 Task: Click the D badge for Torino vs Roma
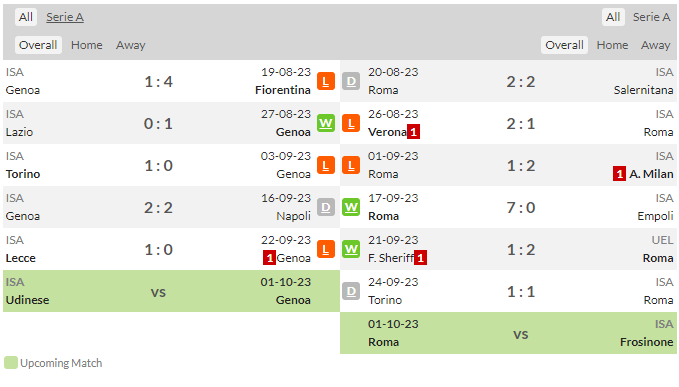pos(351,291)
